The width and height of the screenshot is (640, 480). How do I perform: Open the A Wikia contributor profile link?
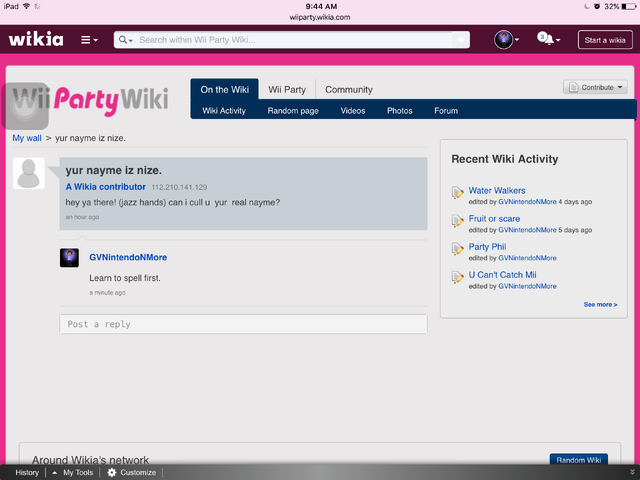pos(106,187)
